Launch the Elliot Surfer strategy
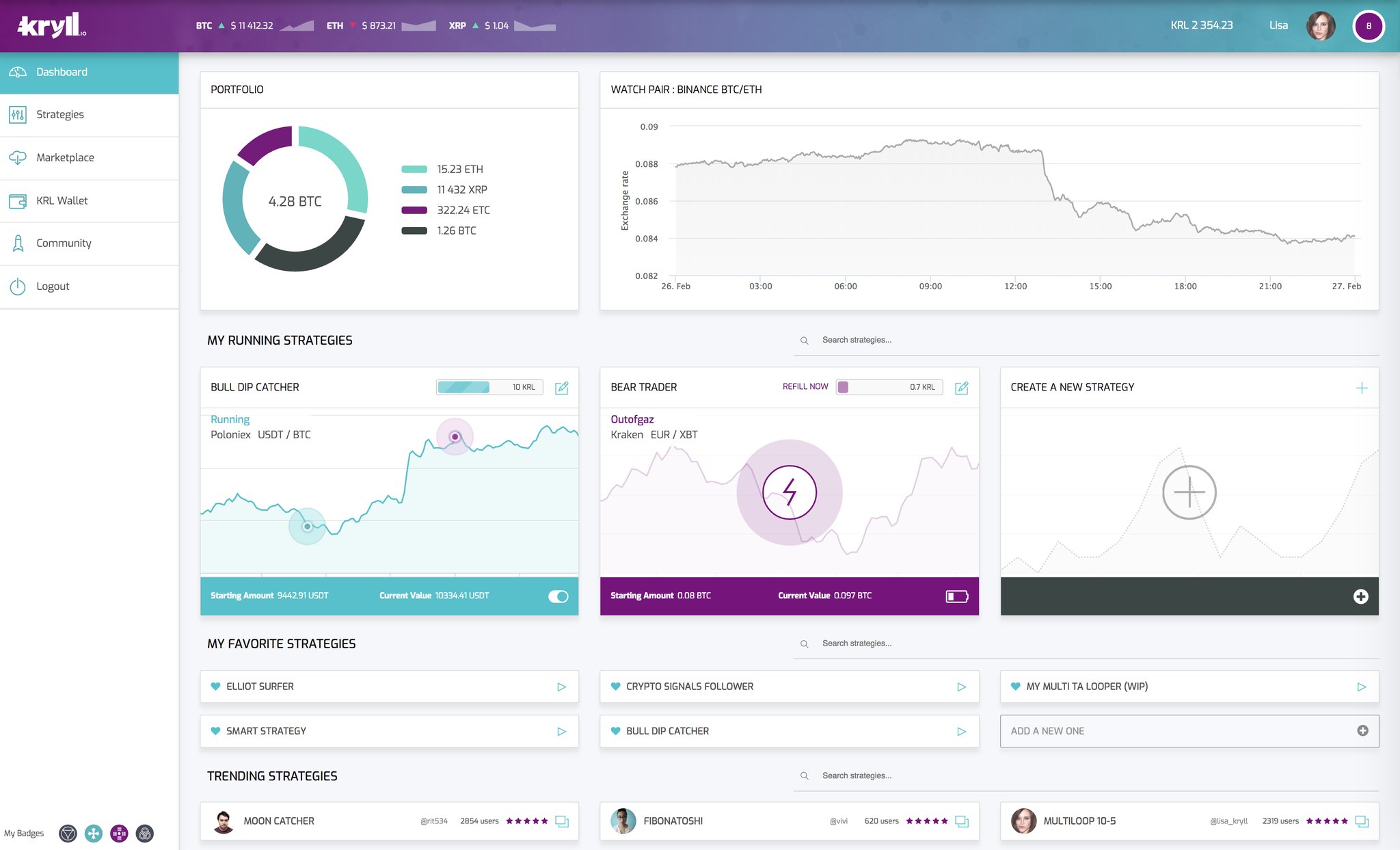 coord(562,687)
